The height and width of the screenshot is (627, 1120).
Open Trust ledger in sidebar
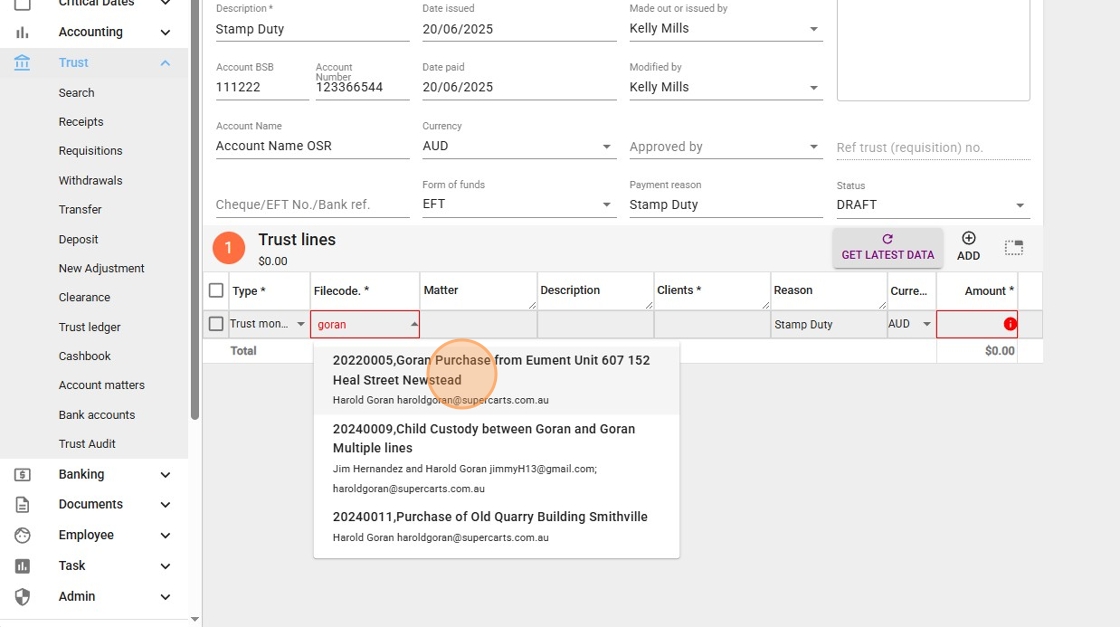click(x=89, y=327)
